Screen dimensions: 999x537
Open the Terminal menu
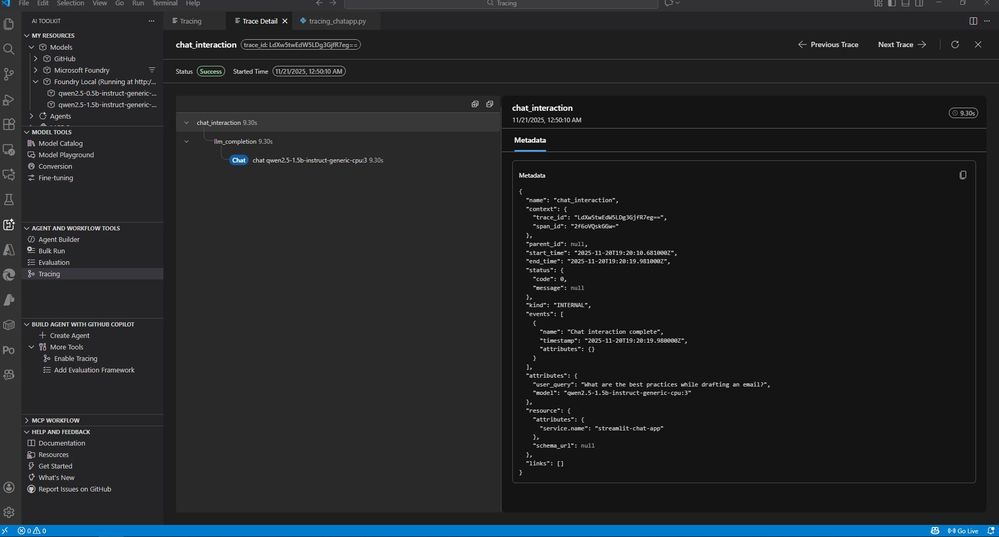pos(164,4)
